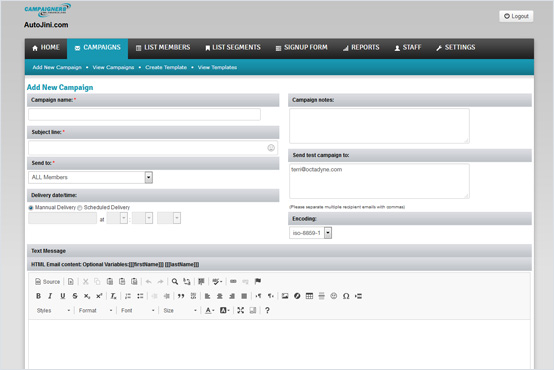The height and width of the screenshot is (370, 554).
Task: Open Find with the magnifier icon
Action: [x=175, y=282]
